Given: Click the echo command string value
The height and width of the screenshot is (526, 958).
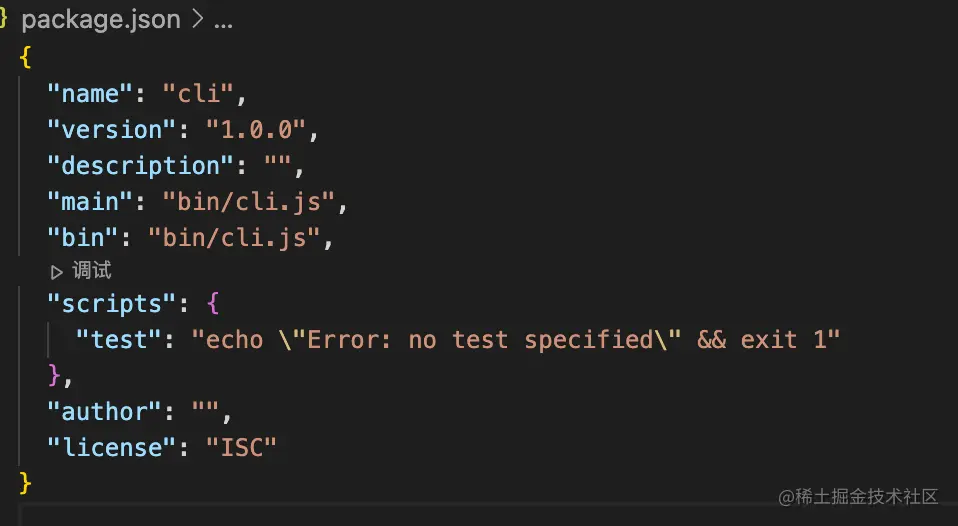Looking at the screenshot, I should tap(516, 340).
